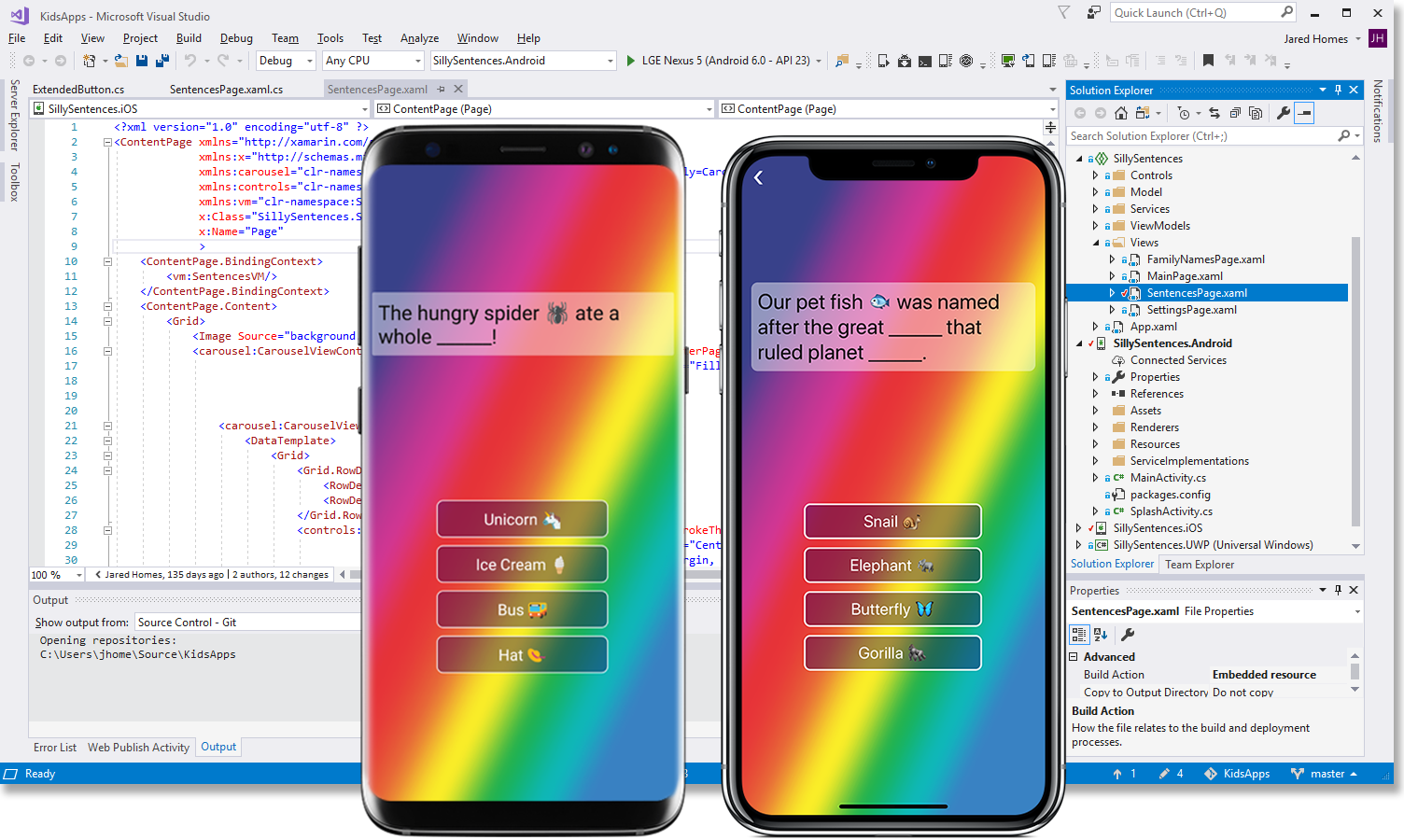Open the Source Control - Git output dropdown
The height and width of the screenshot is (840, 1404).
[246, 623]
